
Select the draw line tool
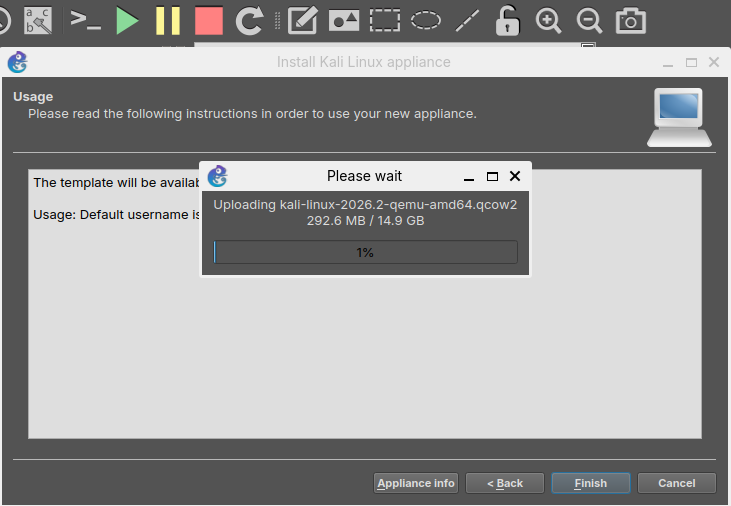tap(467, 21)
